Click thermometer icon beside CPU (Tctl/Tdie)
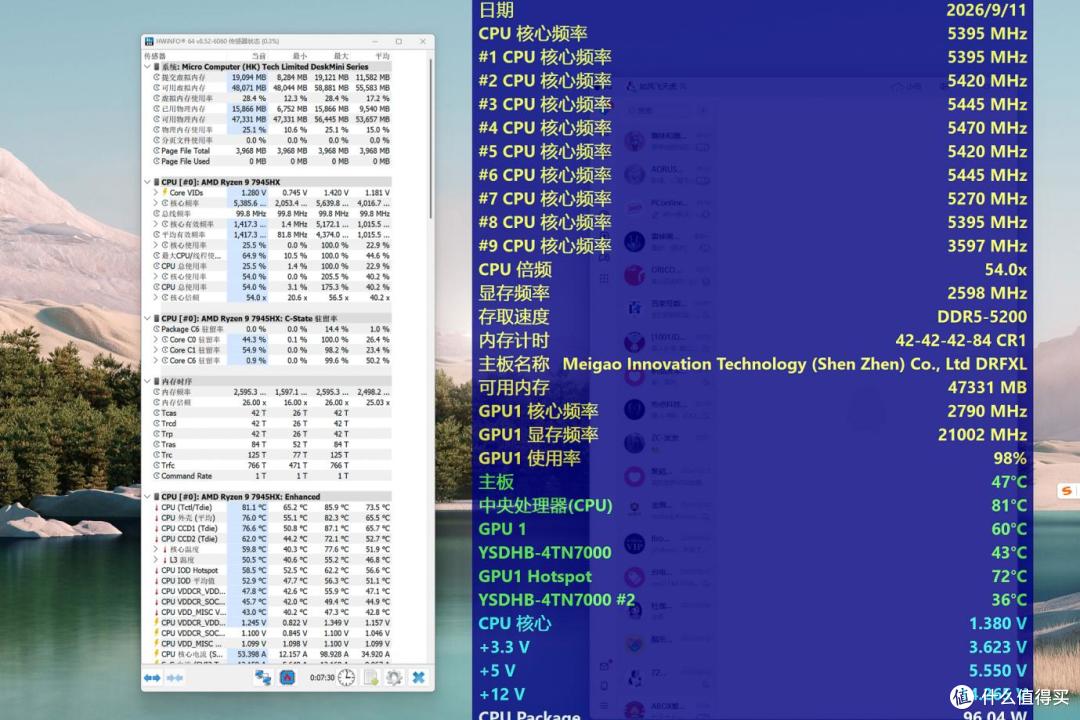Screen dimensions: 1080x720 pyautogui.click(x=156, y=507)
